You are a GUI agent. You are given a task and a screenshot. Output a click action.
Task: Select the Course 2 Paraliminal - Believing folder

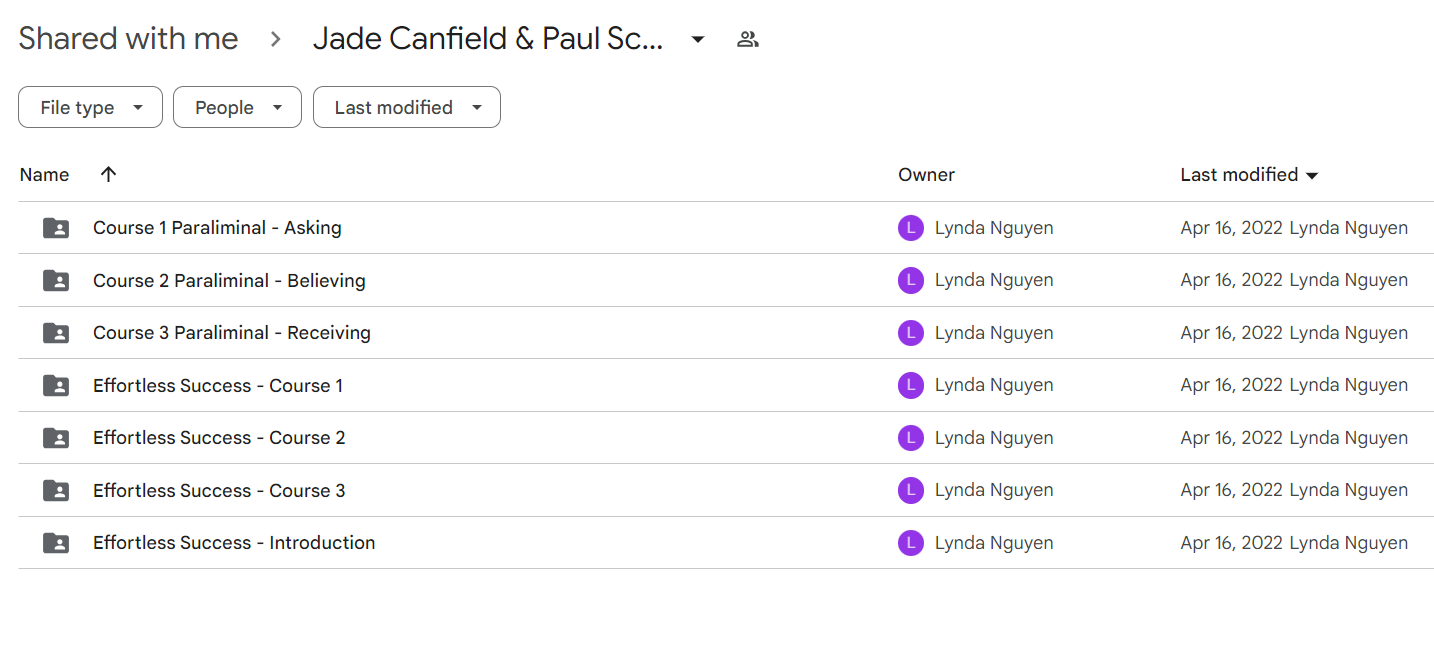[725, 281]
